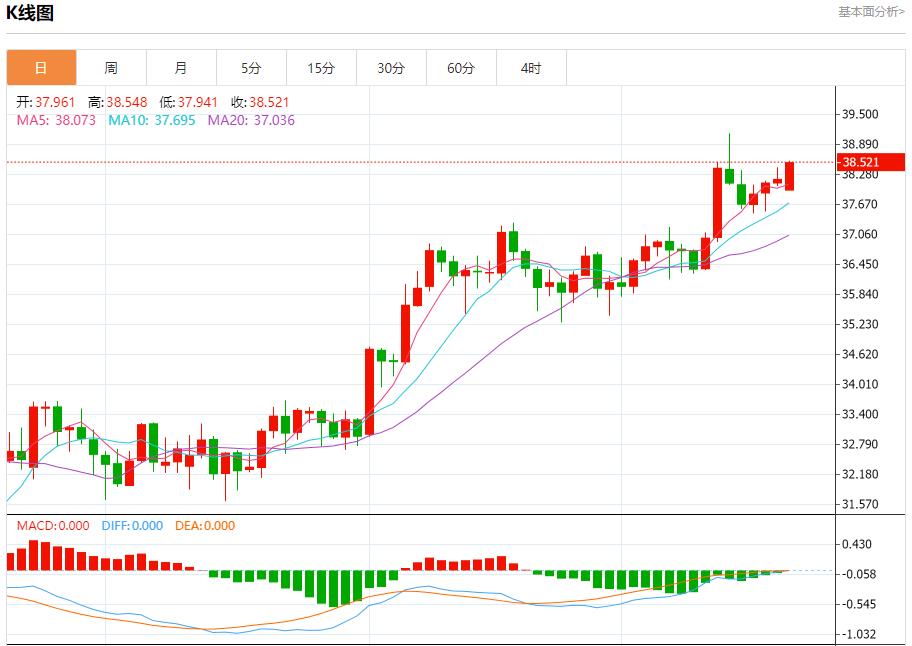This screenshot has width=912, height=646.
Task: Open the 基本面分析 link
Action: [x=870, y=12]
